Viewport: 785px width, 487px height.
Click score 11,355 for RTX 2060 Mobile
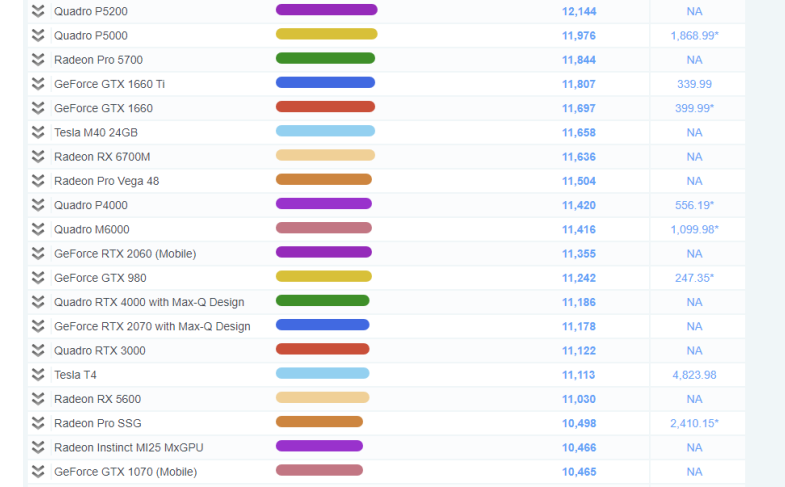pos(579,254)
